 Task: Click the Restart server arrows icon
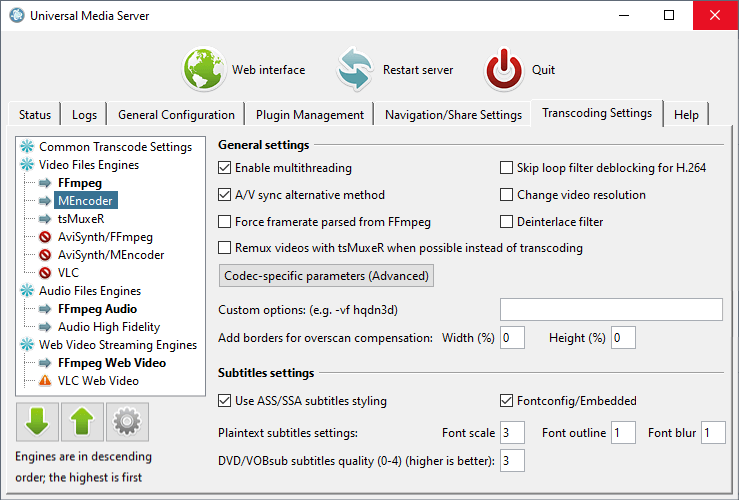tap(355, 69)
